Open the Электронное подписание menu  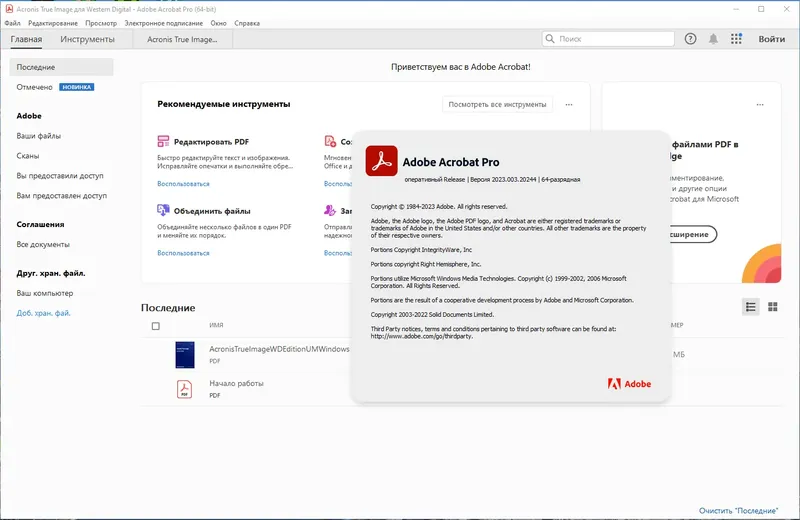[164, 23]
